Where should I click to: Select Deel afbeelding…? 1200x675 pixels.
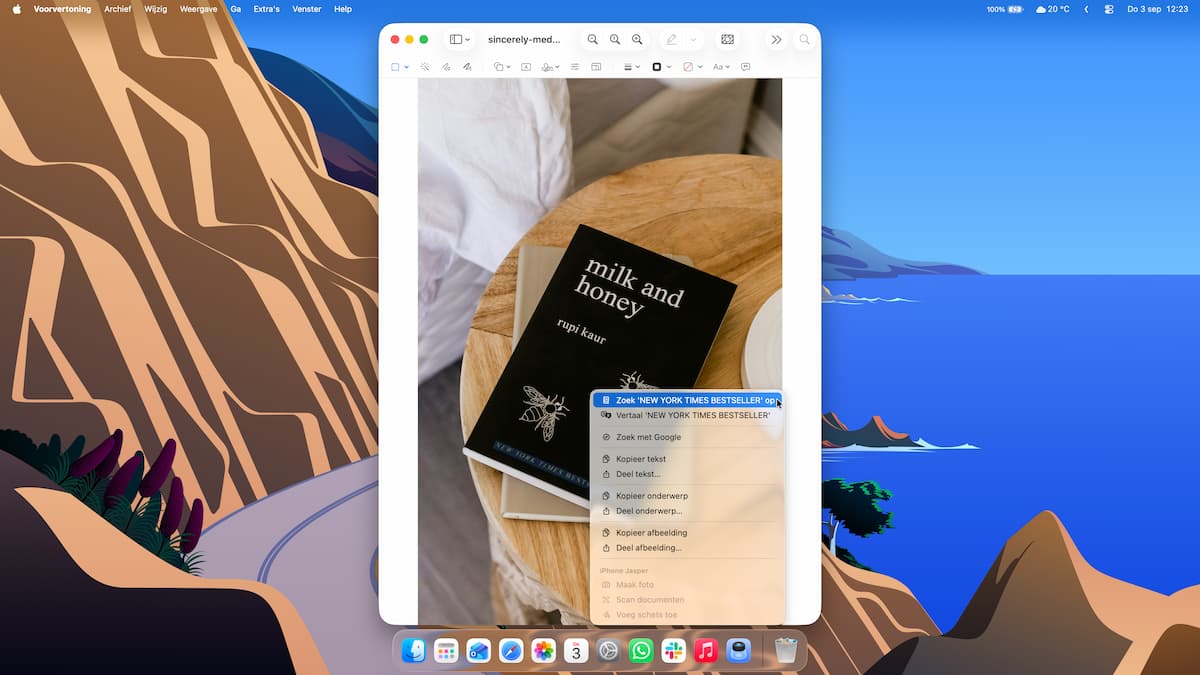pyautogui.click(x=688, y=548)
